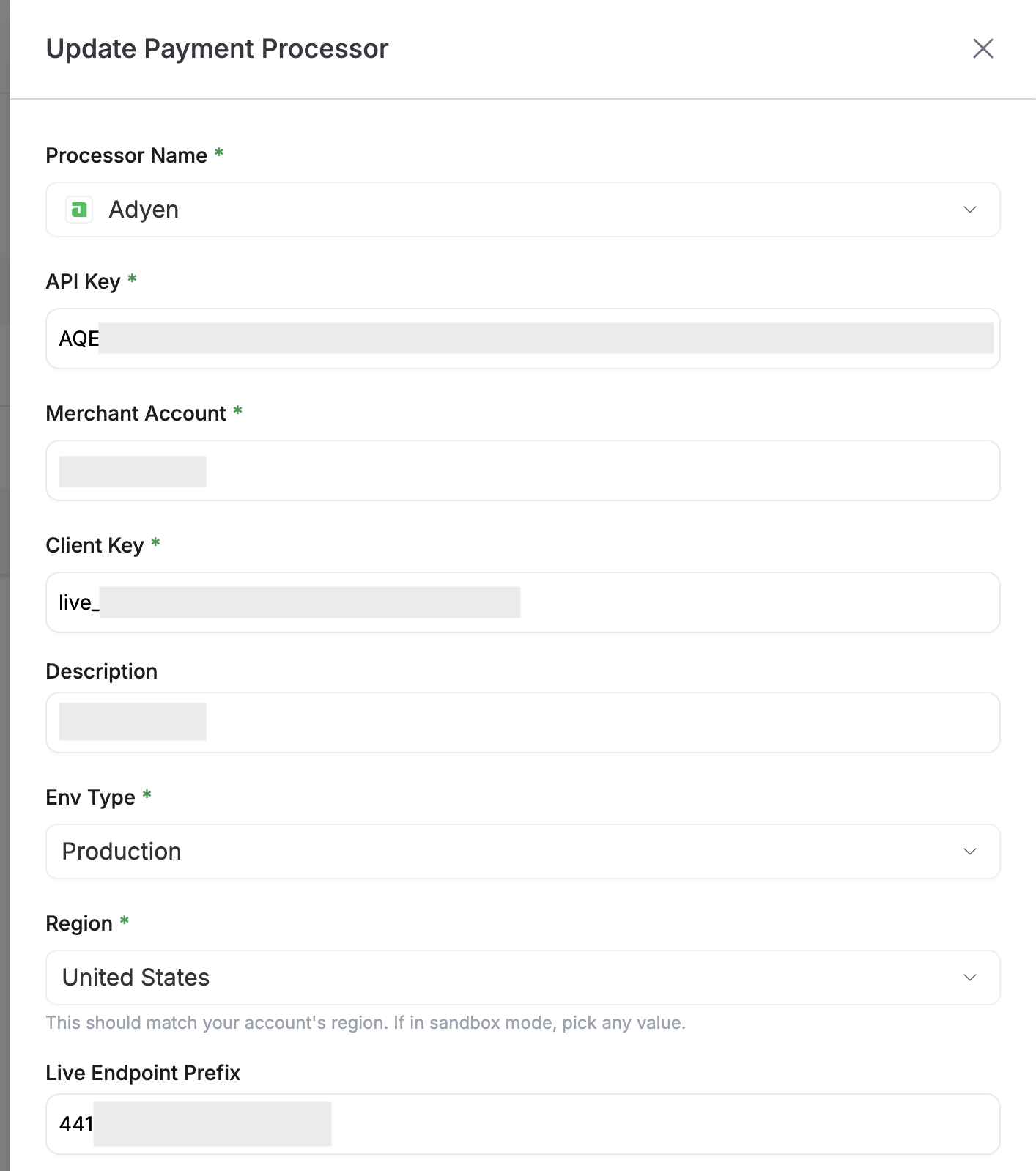Click the region hint text below dropdown

[x=366, y=1023]
